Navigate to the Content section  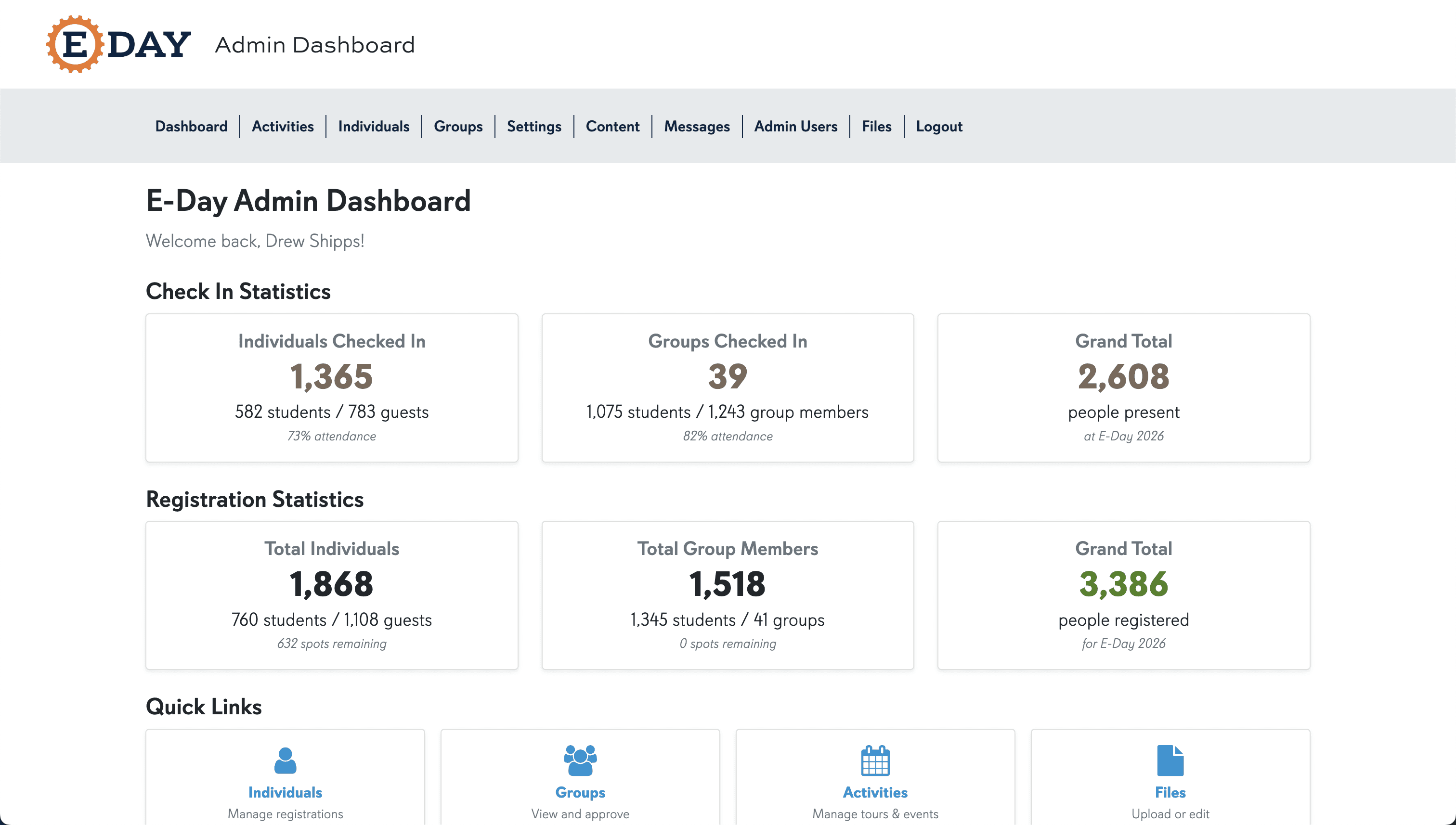tap(612, 127)
